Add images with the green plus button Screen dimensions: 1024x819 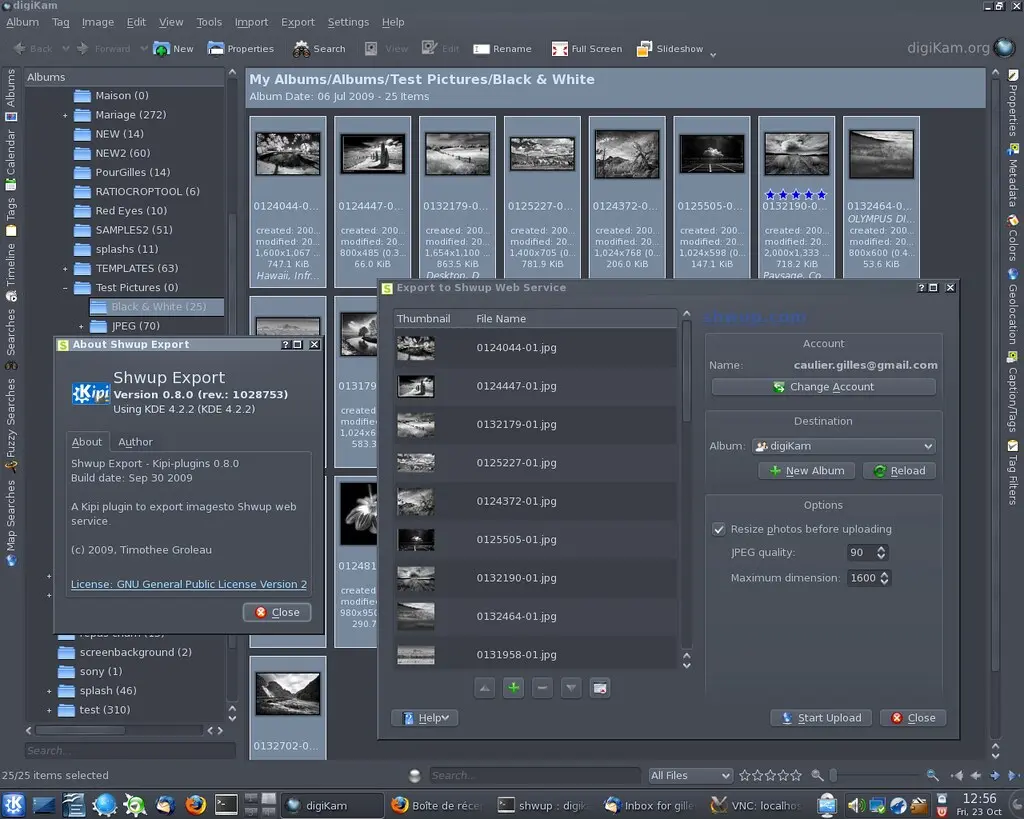click(513, 688)
